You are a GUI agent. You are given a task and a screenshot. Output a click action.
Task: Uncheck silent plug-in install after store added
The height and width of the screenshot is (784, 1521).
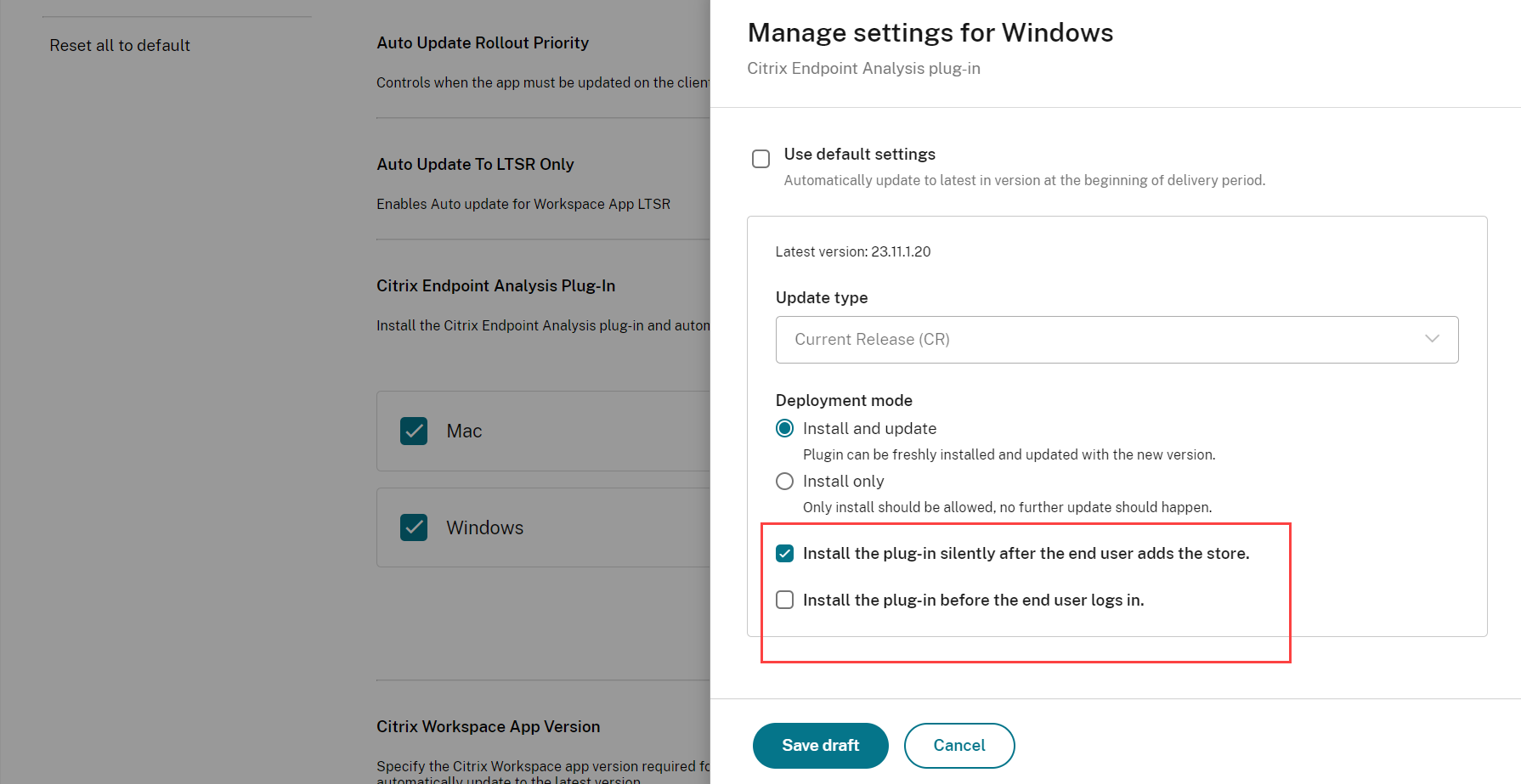pyautogui.click(x=785, y=554)
